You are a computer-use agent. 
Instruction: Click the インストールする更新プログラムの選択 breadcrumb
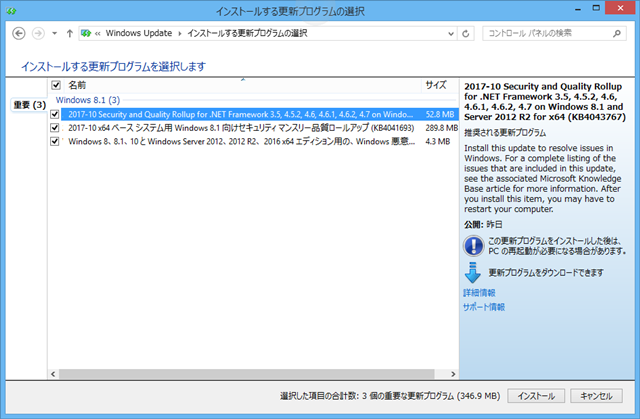pos(247,33)
